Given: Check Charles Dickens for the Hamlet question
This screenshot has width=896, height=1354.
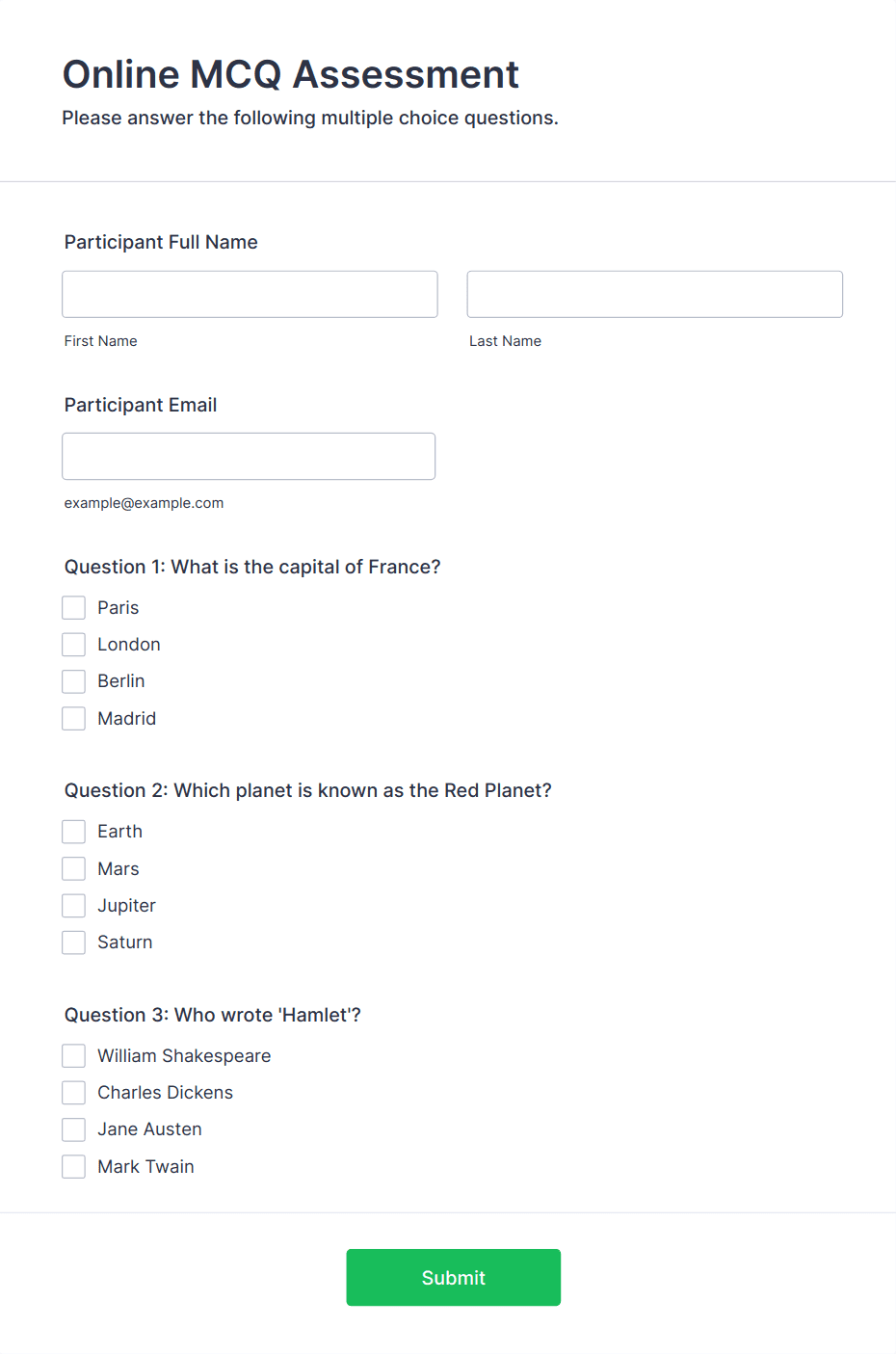Looking at the screenshot, I should [x=73, y=1092].
